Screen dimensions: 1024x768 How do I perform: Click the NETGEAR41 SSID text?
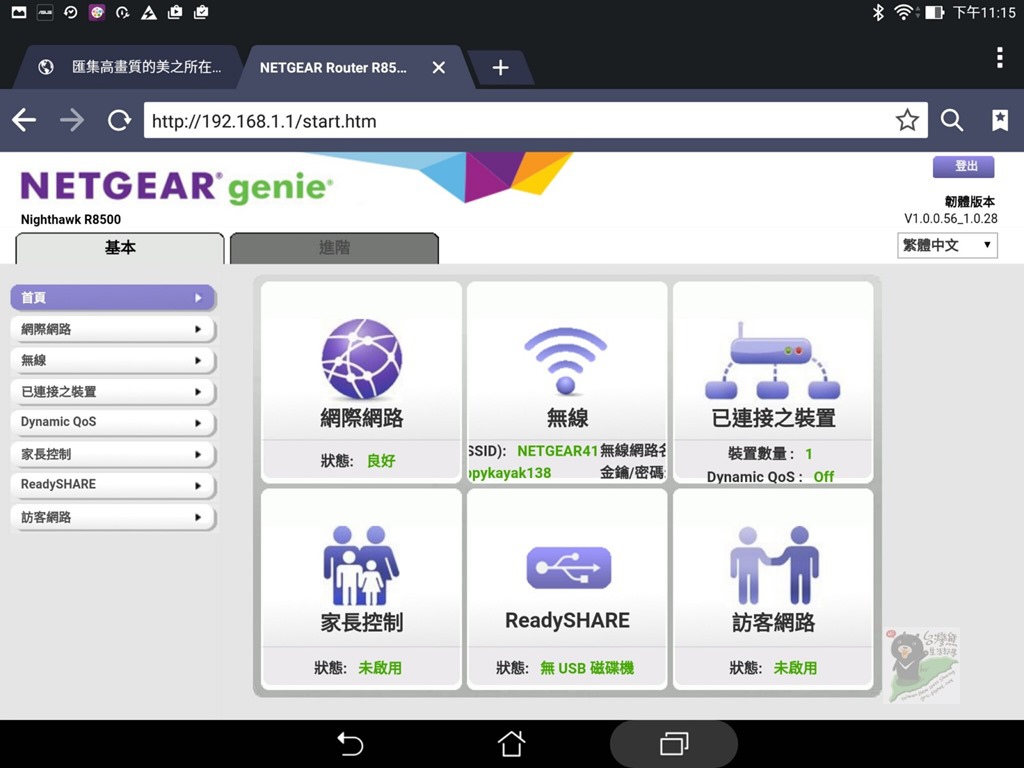(558, 451)
